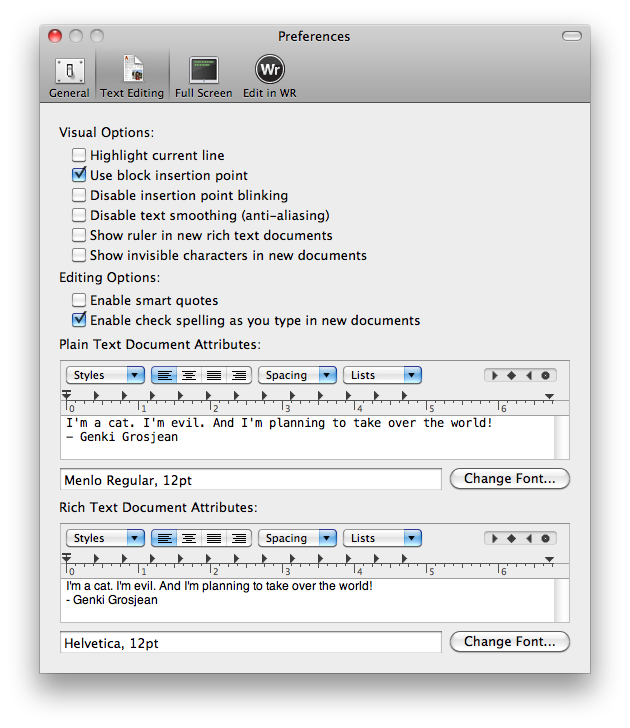Enable Highlight current line
This screenshot has height=728, width=630.
(x=79, y=155)
